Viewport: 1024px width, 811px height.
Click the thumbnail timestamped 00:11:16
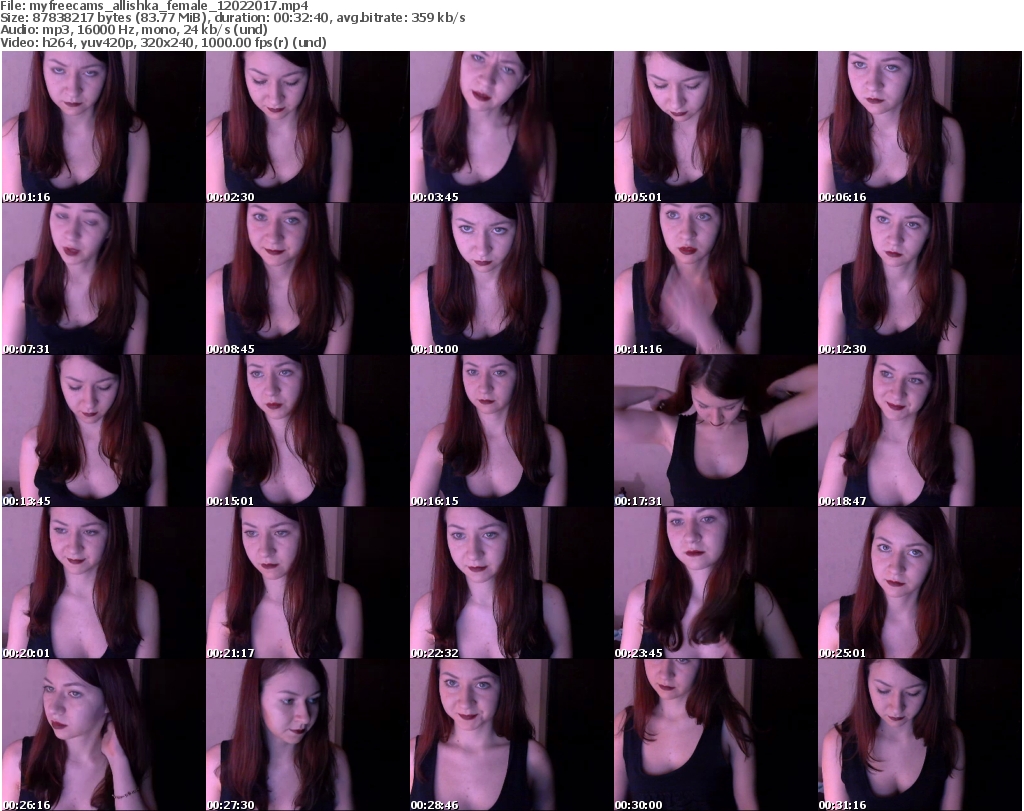coord(715,279)
